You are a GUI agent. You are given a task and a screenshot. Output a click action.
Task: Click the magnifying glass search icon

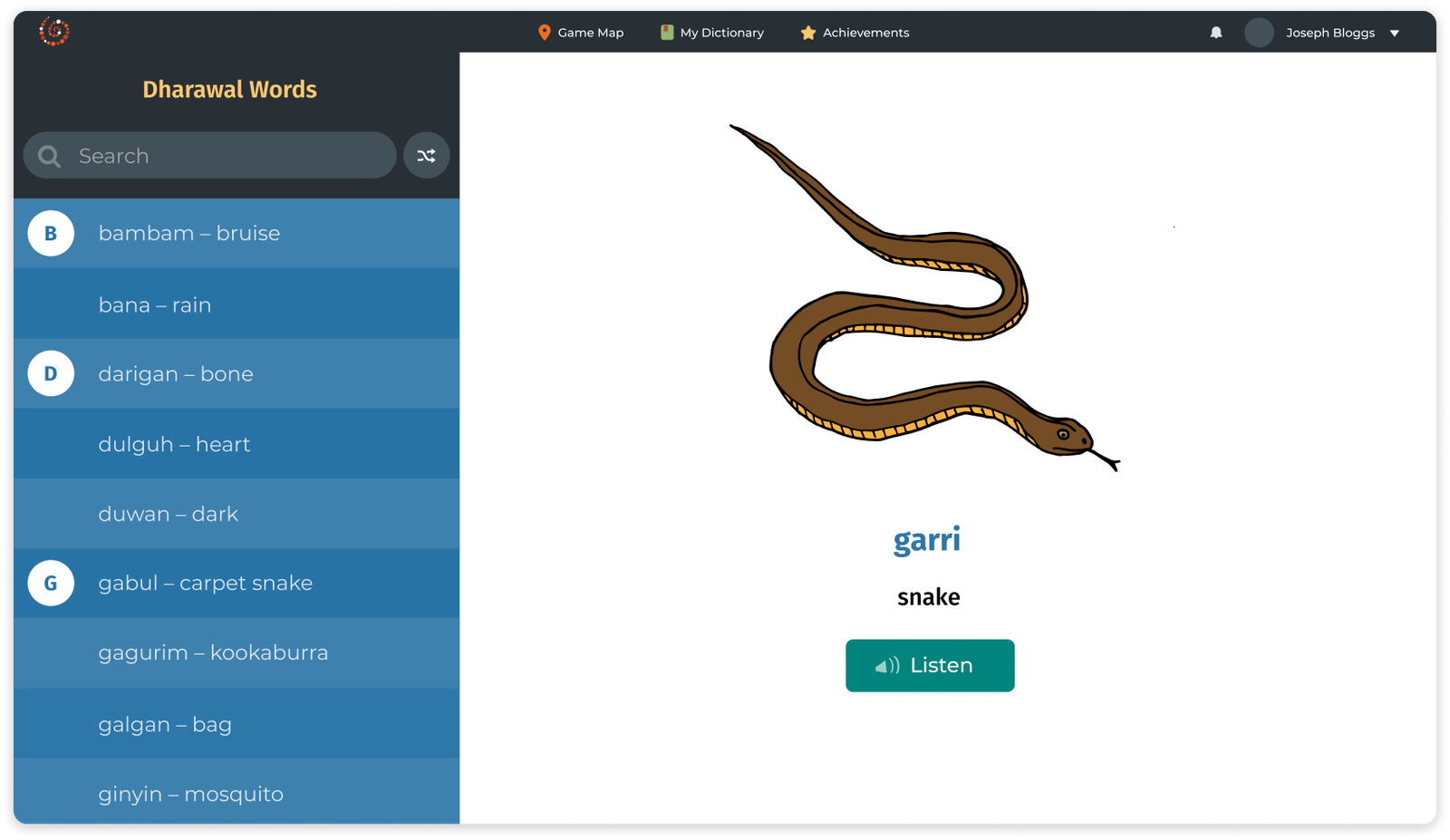pos(48,155)
